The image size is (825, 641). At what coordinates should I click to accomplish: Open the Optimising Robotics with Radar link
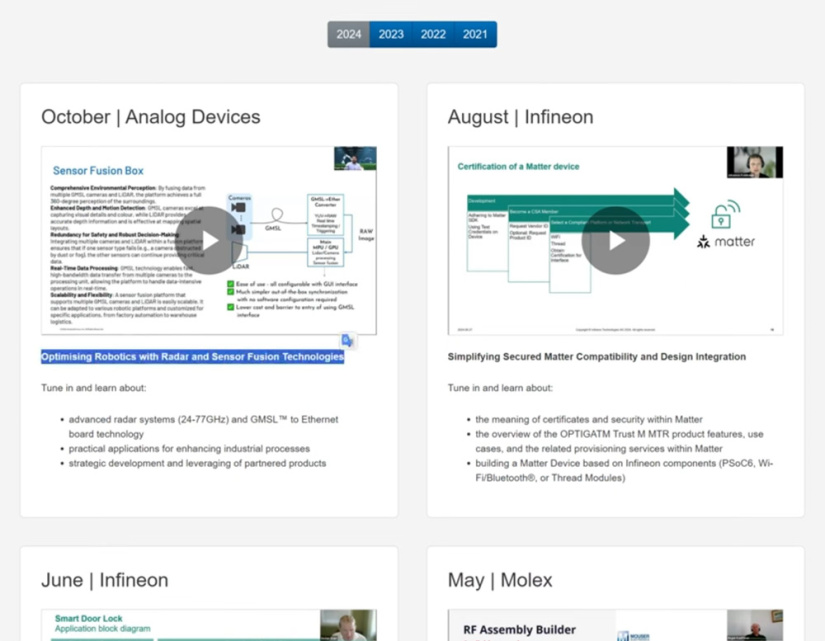point(192,357)
